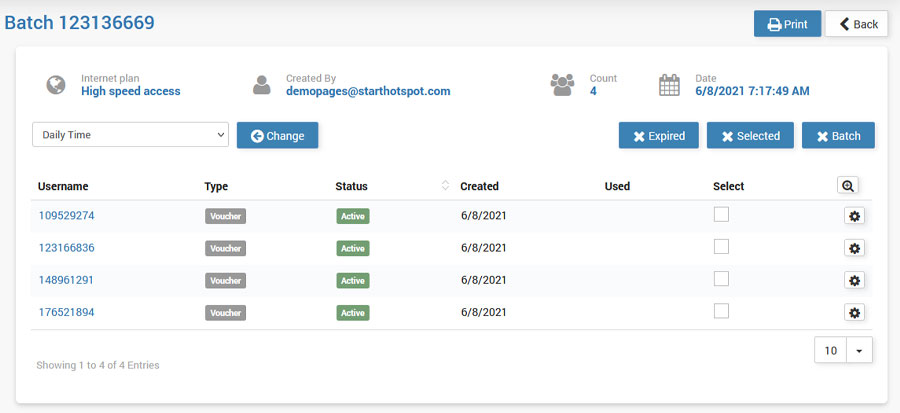Click the magnifier search icon above table
The image size is (900, 413).
(848, 185)
